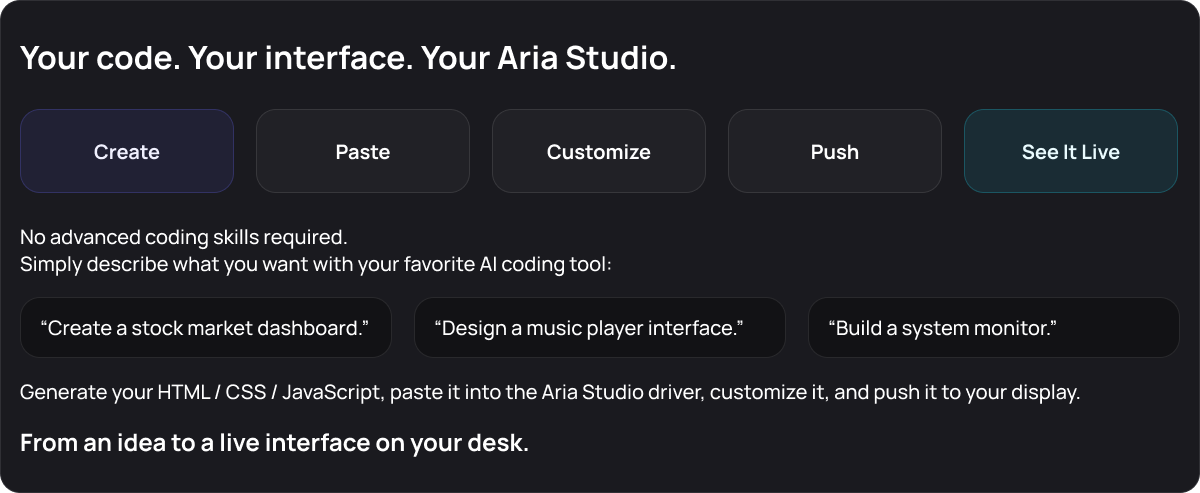Select the Paste step button

363,151
